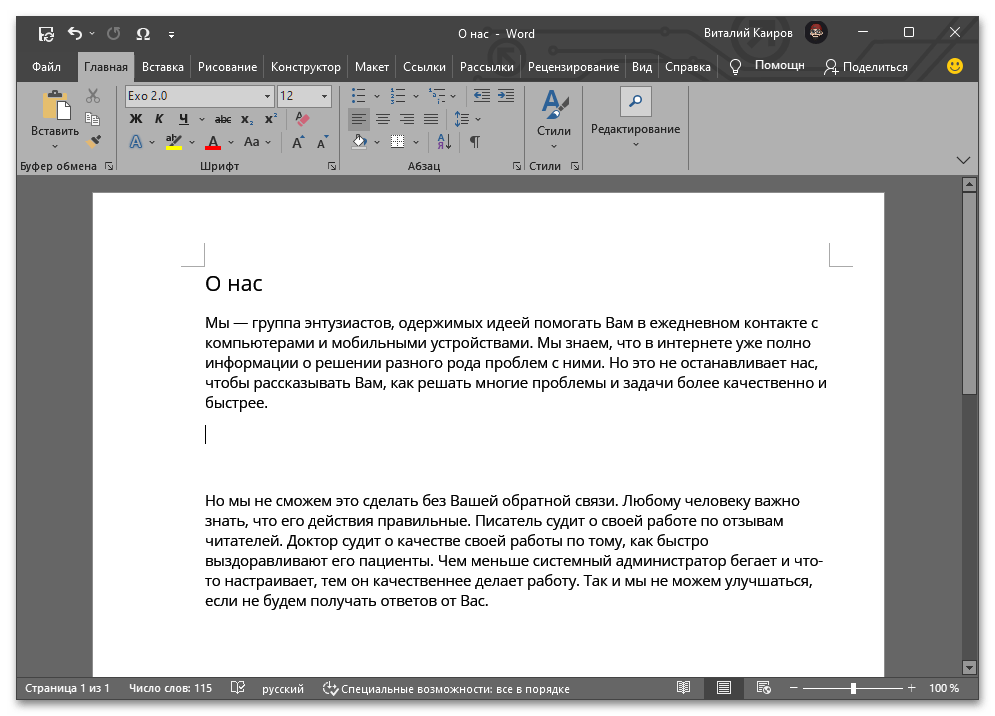
Task: Switch to the Вставка tab
Action: [162, 67]
